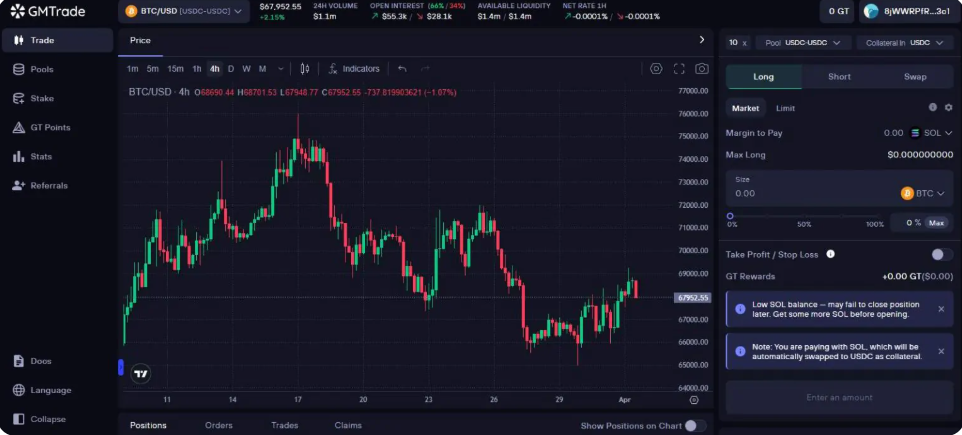Viewport: 962px width, 435px height.
Task: Select the D daily timeframe
Action: pos(231,69)
